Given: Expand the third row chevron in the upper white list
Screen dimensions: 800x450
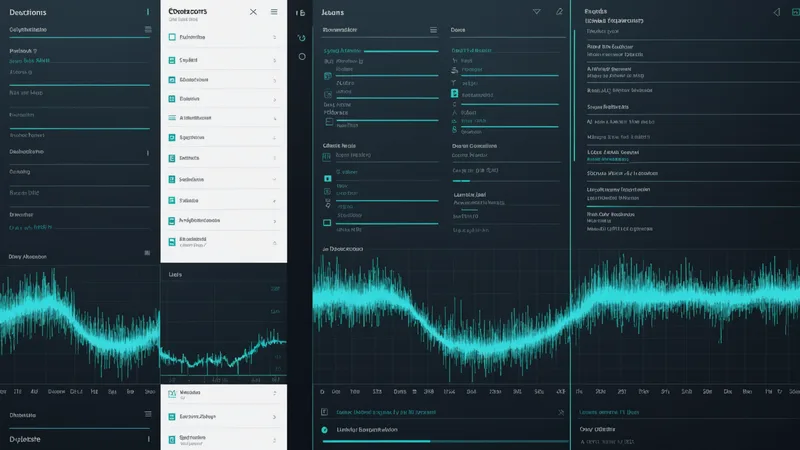Looking at the screenshot, I should coord(274,81).
